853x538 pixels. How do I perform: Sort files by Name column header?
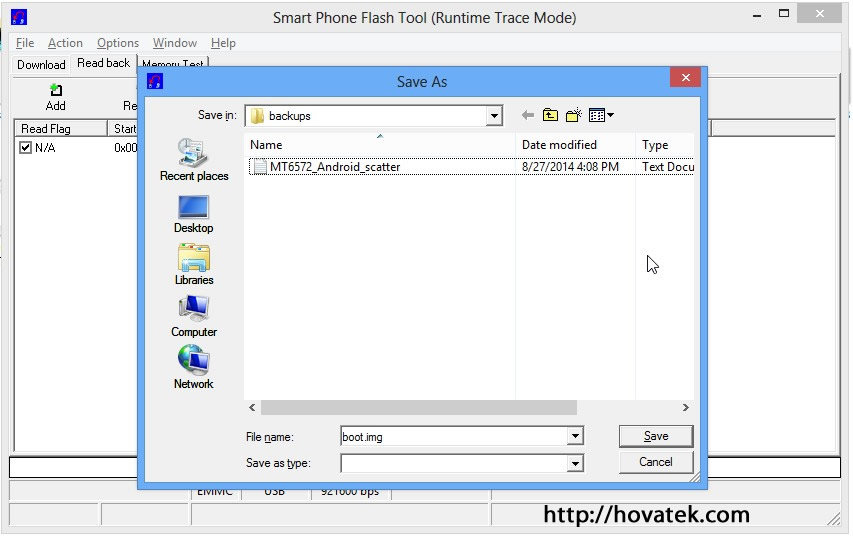click(x=380, y=145)
